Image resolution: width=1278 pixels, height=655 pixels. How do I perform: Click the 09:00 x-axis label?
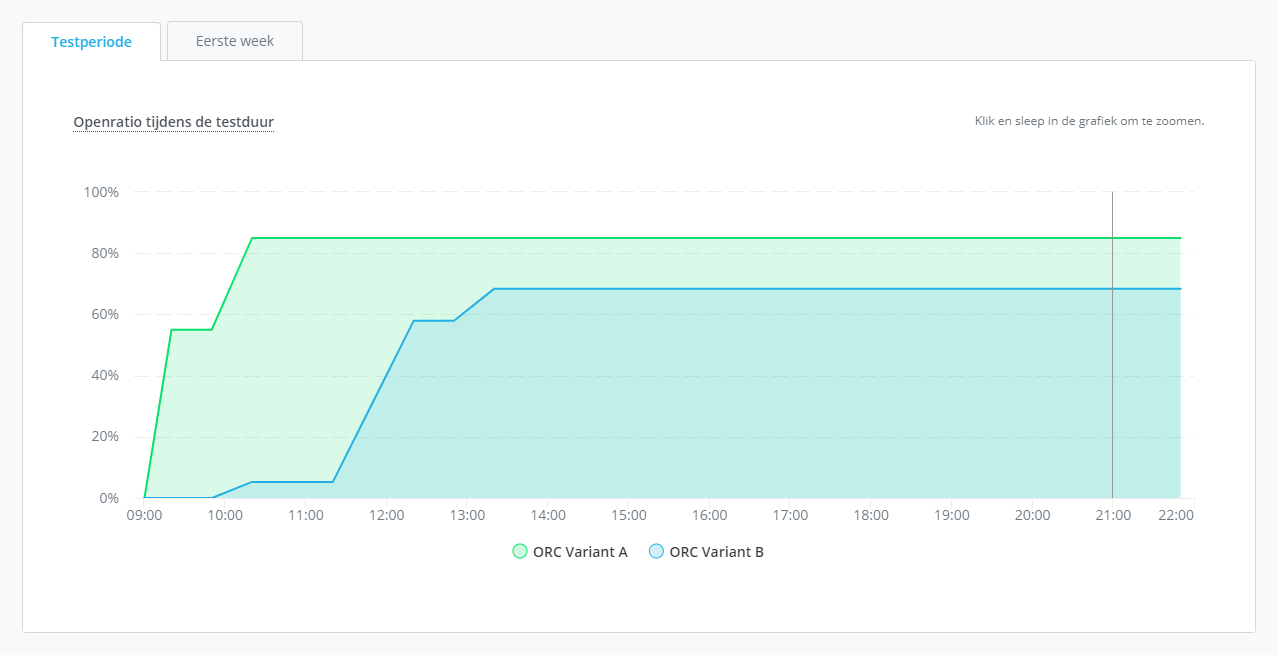click(x=144, y=515)
